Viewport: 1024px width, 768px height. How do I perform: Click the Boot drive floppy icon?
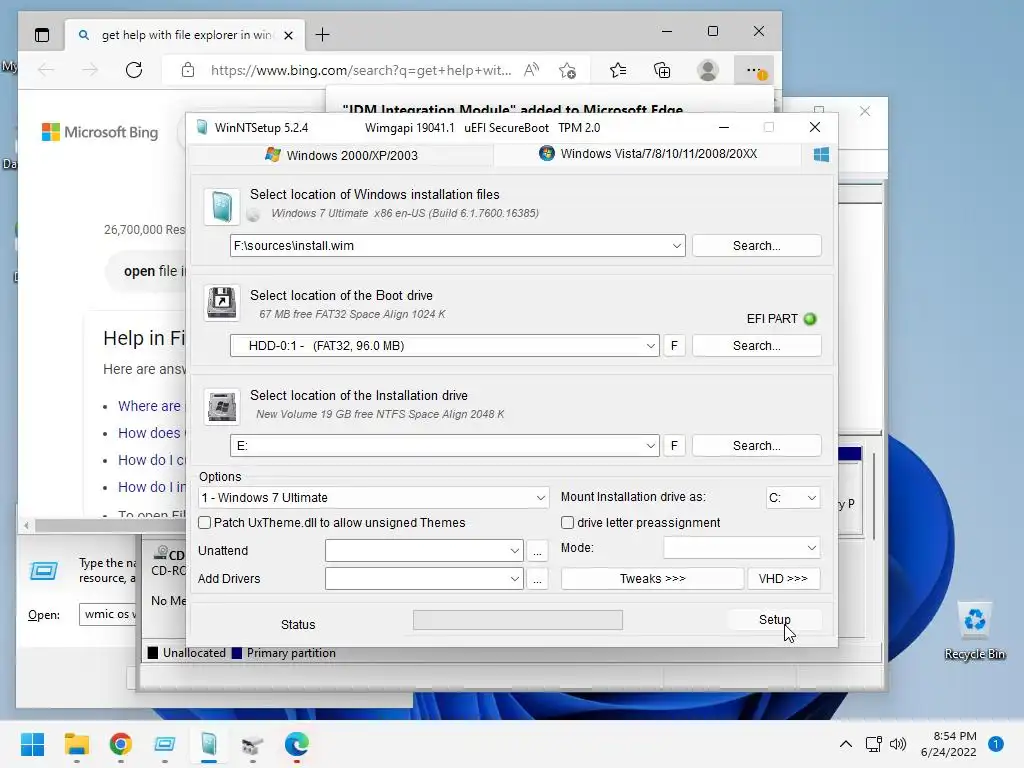[222, 303]
